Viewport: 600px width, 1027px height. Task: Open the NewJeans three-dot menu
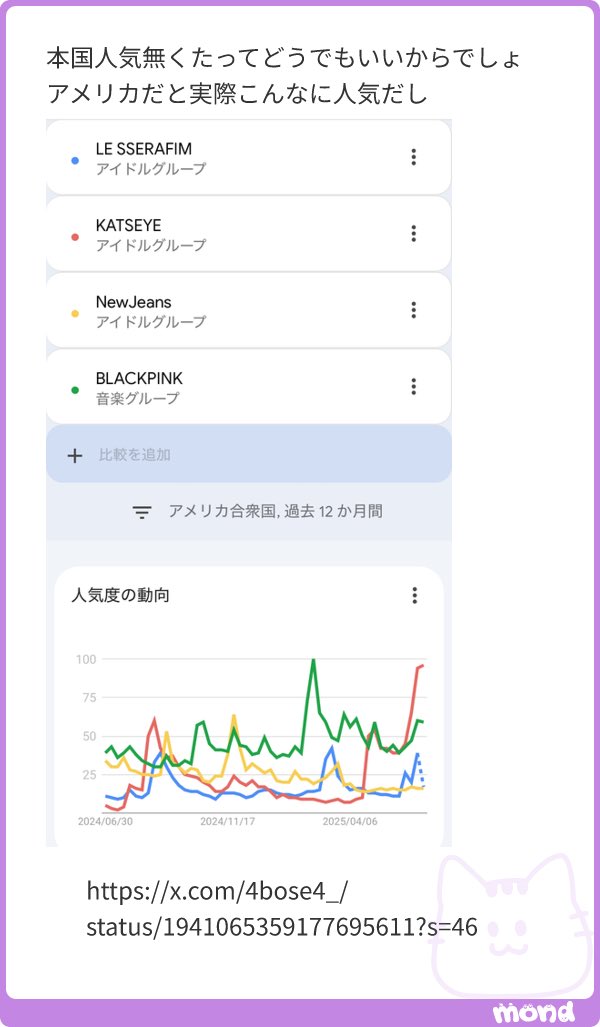tap(413, 310)
